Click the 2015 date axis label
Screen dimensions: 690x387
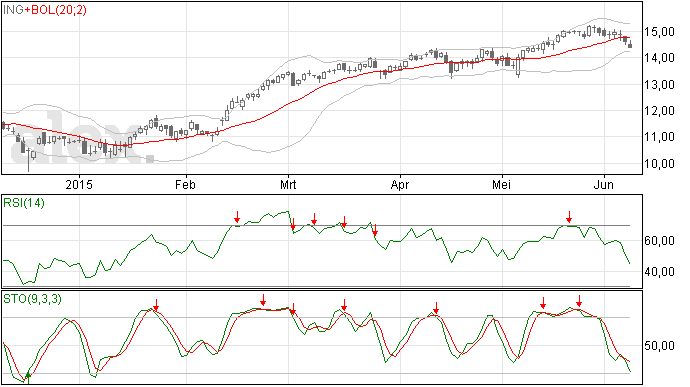point(79,184)
